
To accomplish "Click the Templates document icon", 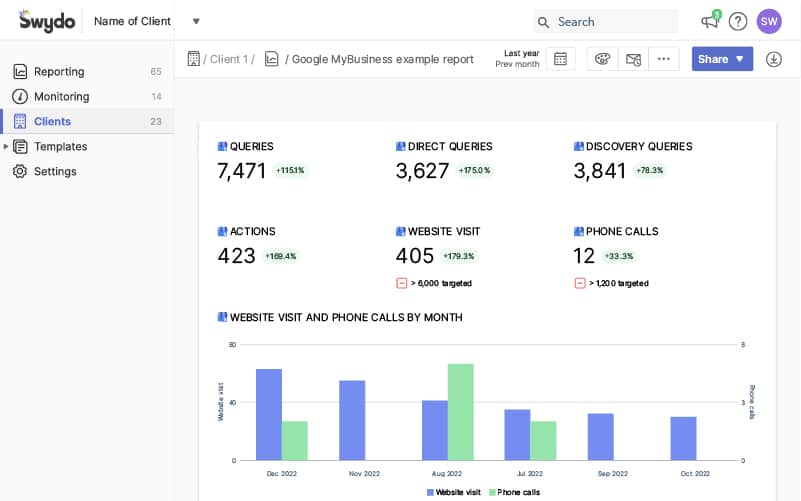I will pos(20,147).
